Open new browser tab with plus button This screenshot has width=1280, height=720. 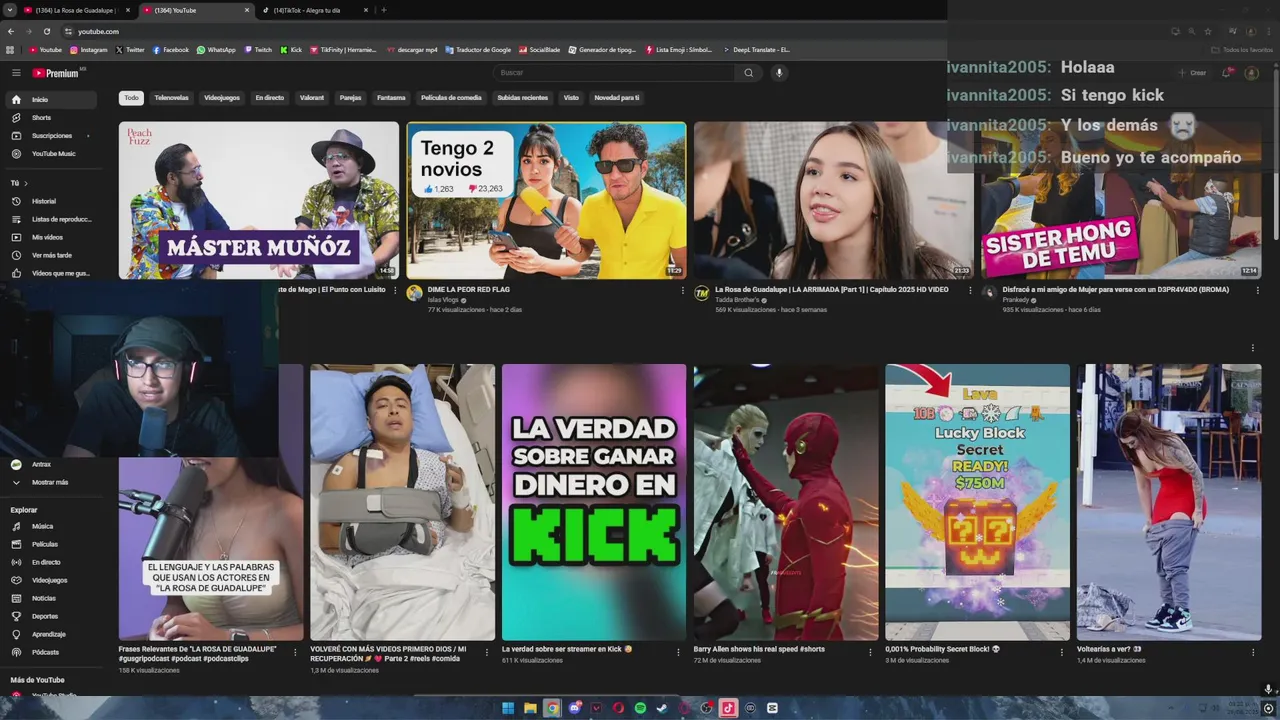tap(384, 10)
